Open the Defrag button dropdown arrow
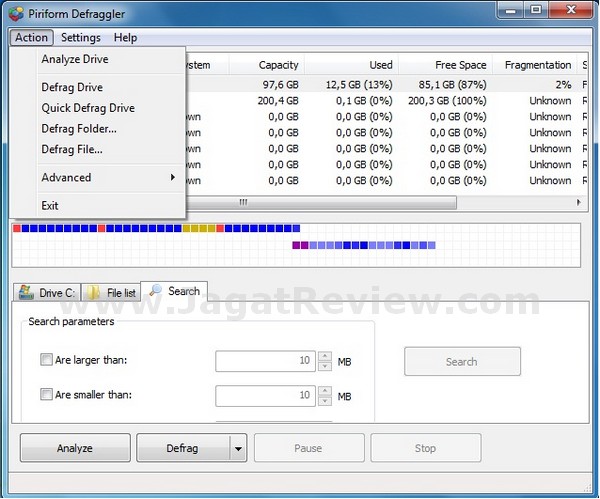Screen dimensions: 600x499 (x=239, y=449)
